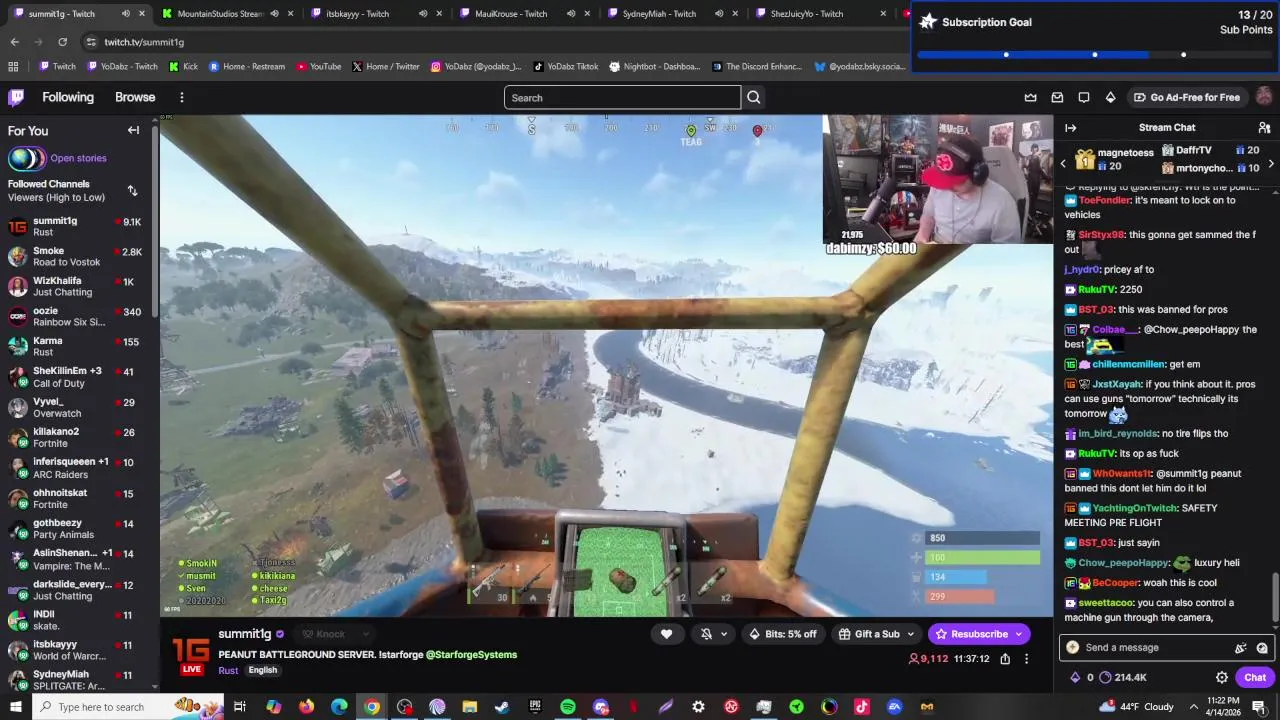Image resolution: width=1280 pixels, height=720 pixels.
Task: Open the browser apps grid shortcut
Action: pyautogui.click(x=13, y=66)
